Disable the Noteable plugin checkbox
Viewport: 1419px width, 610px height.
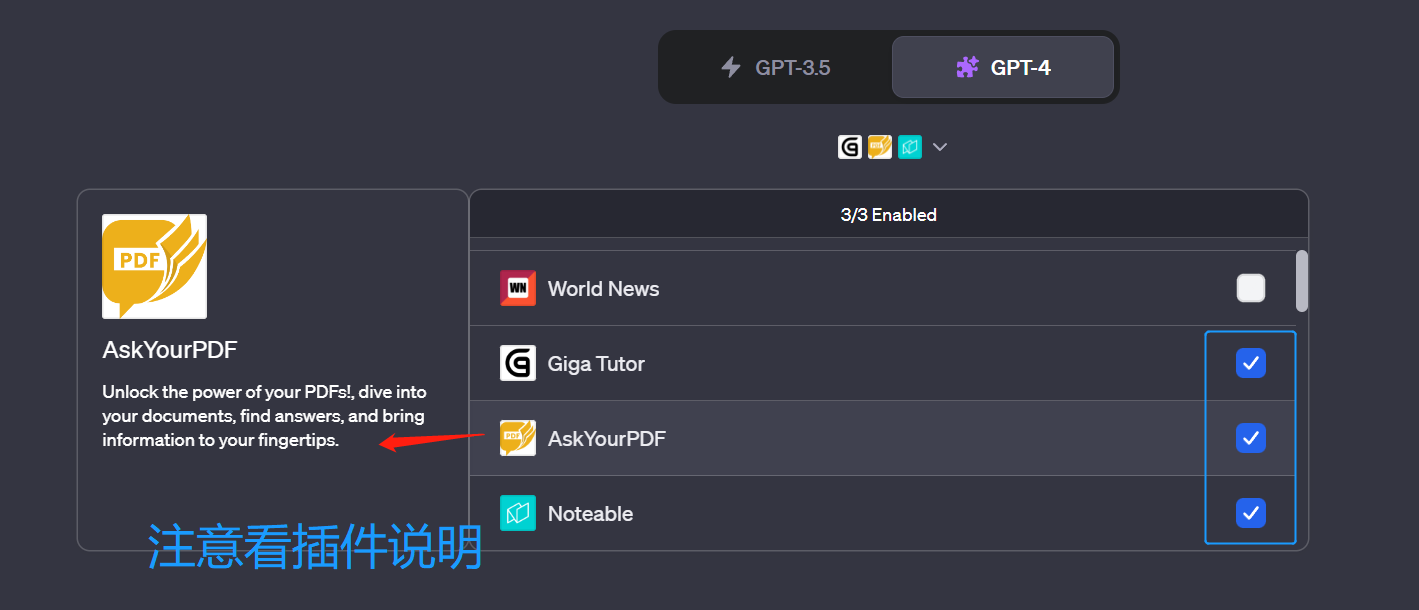[x=1251, y=513]
